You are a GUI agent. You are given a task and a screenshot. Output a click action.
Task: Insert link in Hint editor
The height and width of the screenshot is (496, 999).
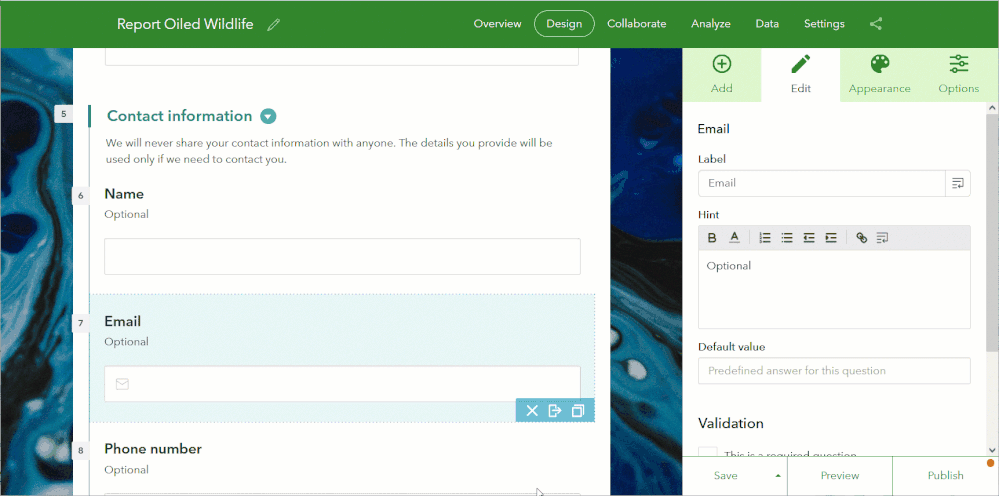tap(861, 238)
